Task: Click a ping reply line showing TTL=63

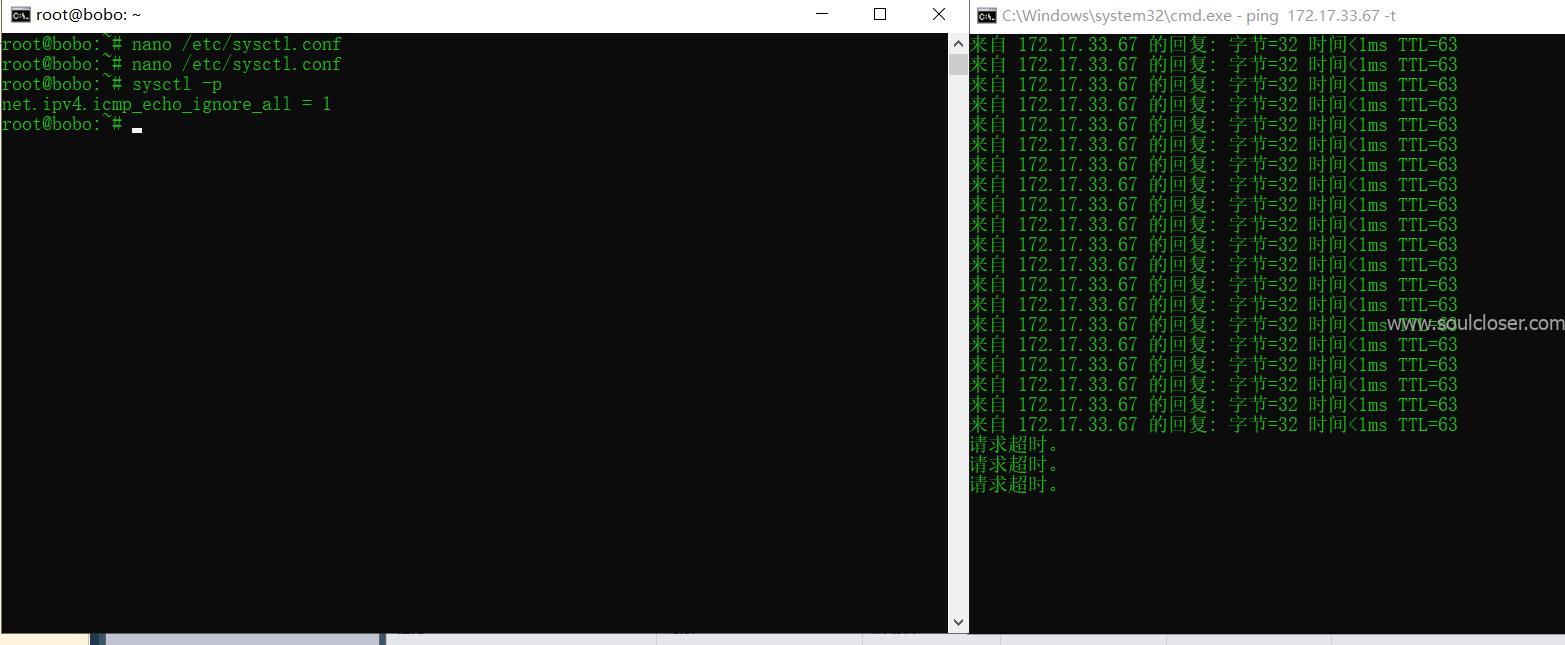Action: click(1200, 204)
